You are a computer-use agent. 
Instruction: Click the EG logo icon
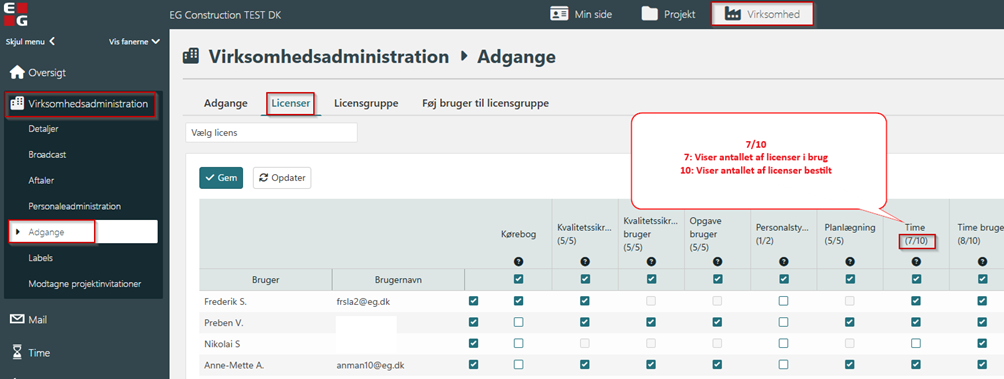click(15, 14)
